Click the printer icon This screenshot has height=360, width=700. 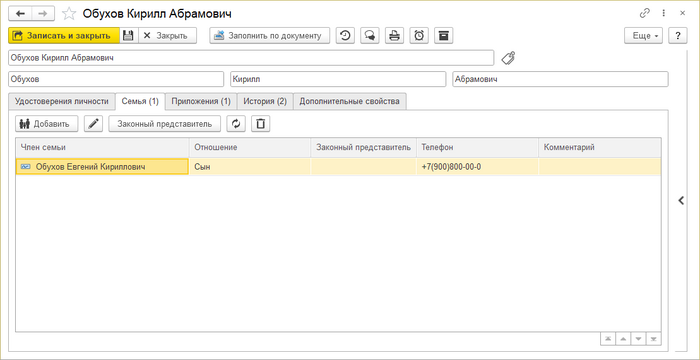click(394, 36)
